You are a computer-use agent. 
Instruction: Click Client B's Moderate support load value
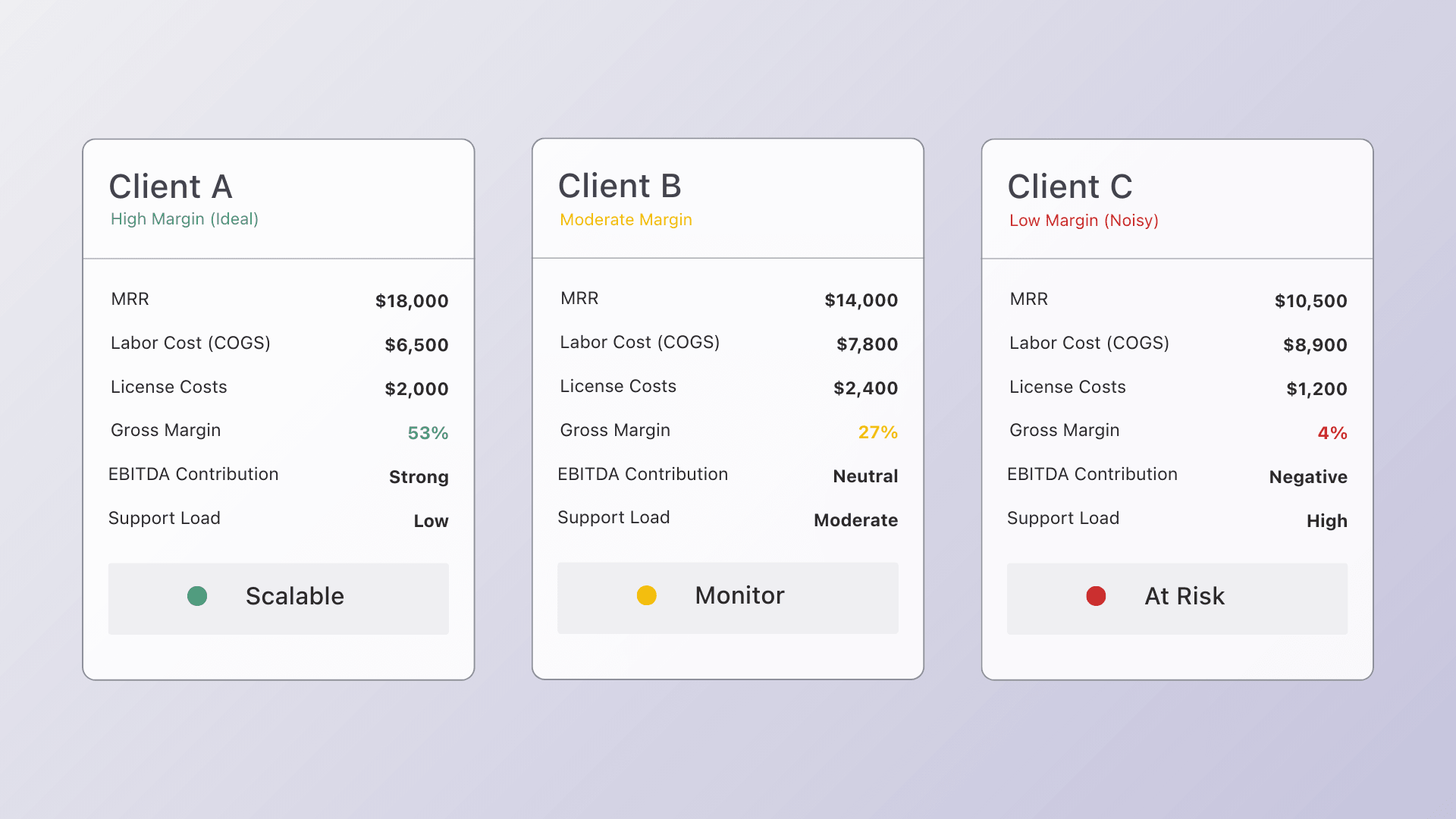pyautogui.click(x=855, y=520)
